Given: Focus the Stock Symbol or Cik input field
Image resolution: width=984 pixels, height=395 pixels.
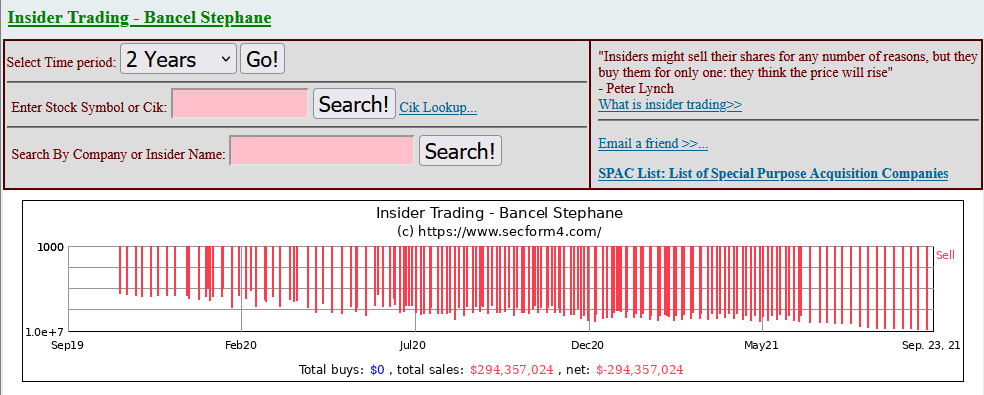Looking at the screenshot, I should click(240, 104).
